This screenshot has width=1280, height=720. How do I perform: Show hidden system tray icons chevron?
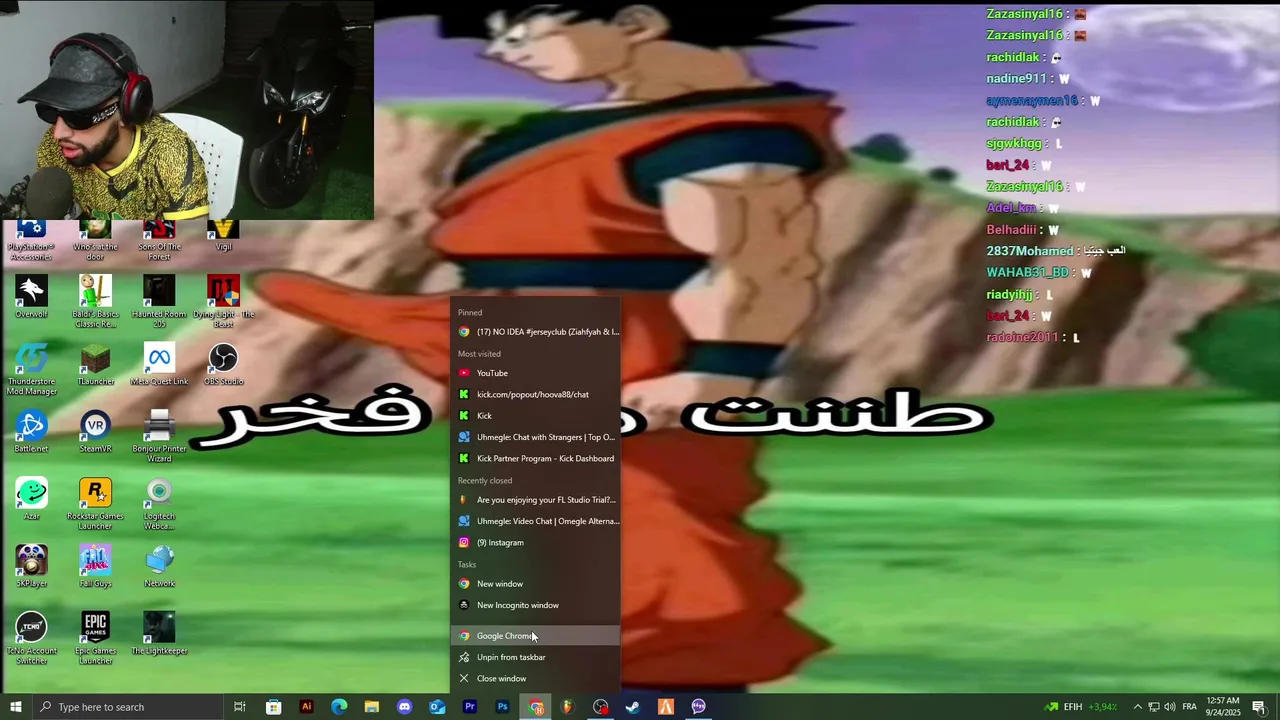tap(1137, 707)
